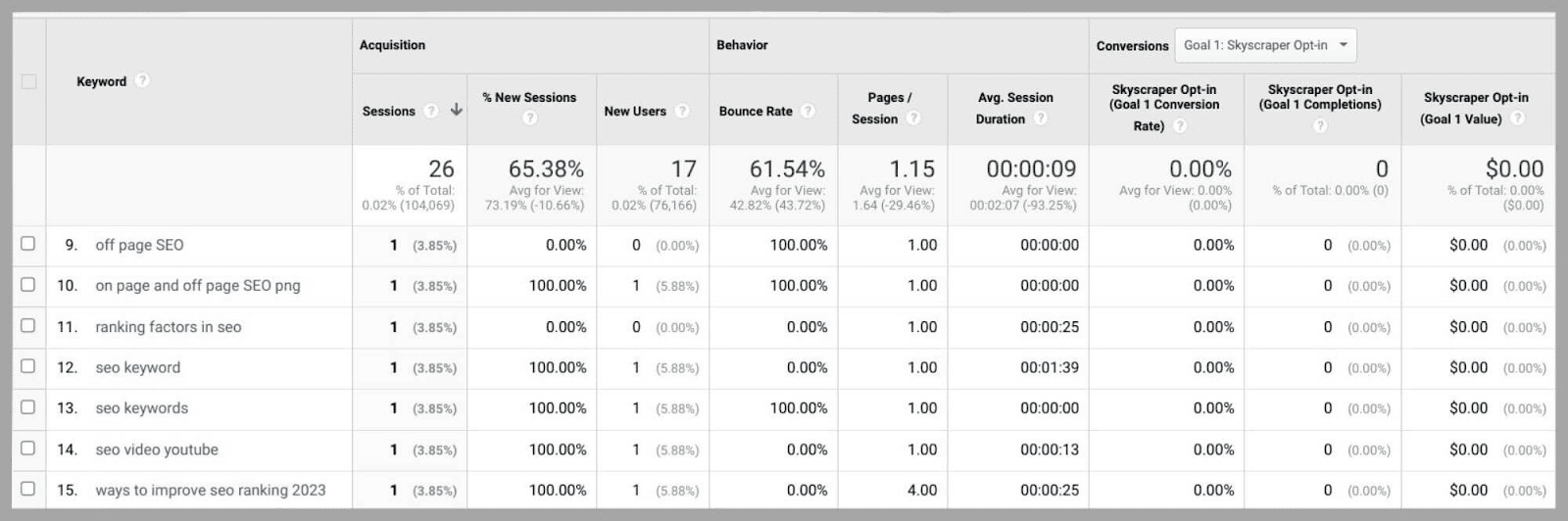
Task: Open the Goal 1: Skyscraper Opt-in dropdown
Action: pyautogui.click(x=1265, y=45)
